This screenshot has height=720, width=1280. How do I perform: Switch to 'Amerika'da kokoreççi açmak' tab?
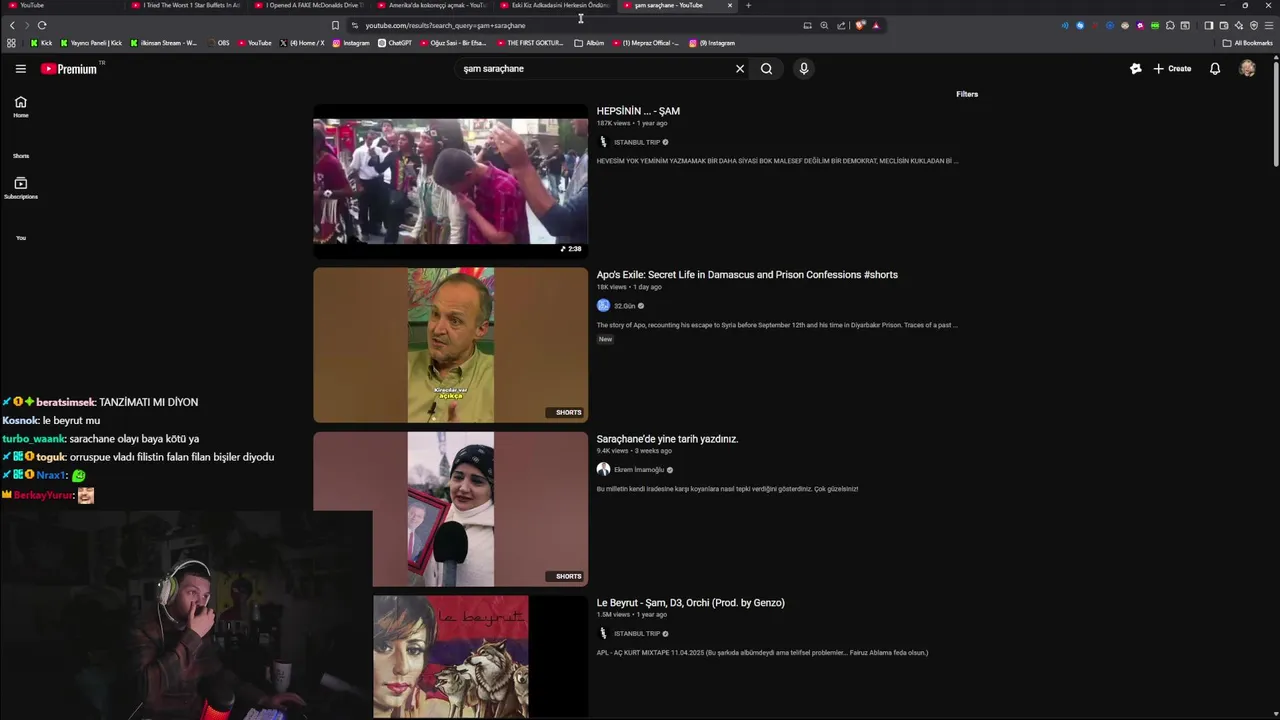pos(432,5)
